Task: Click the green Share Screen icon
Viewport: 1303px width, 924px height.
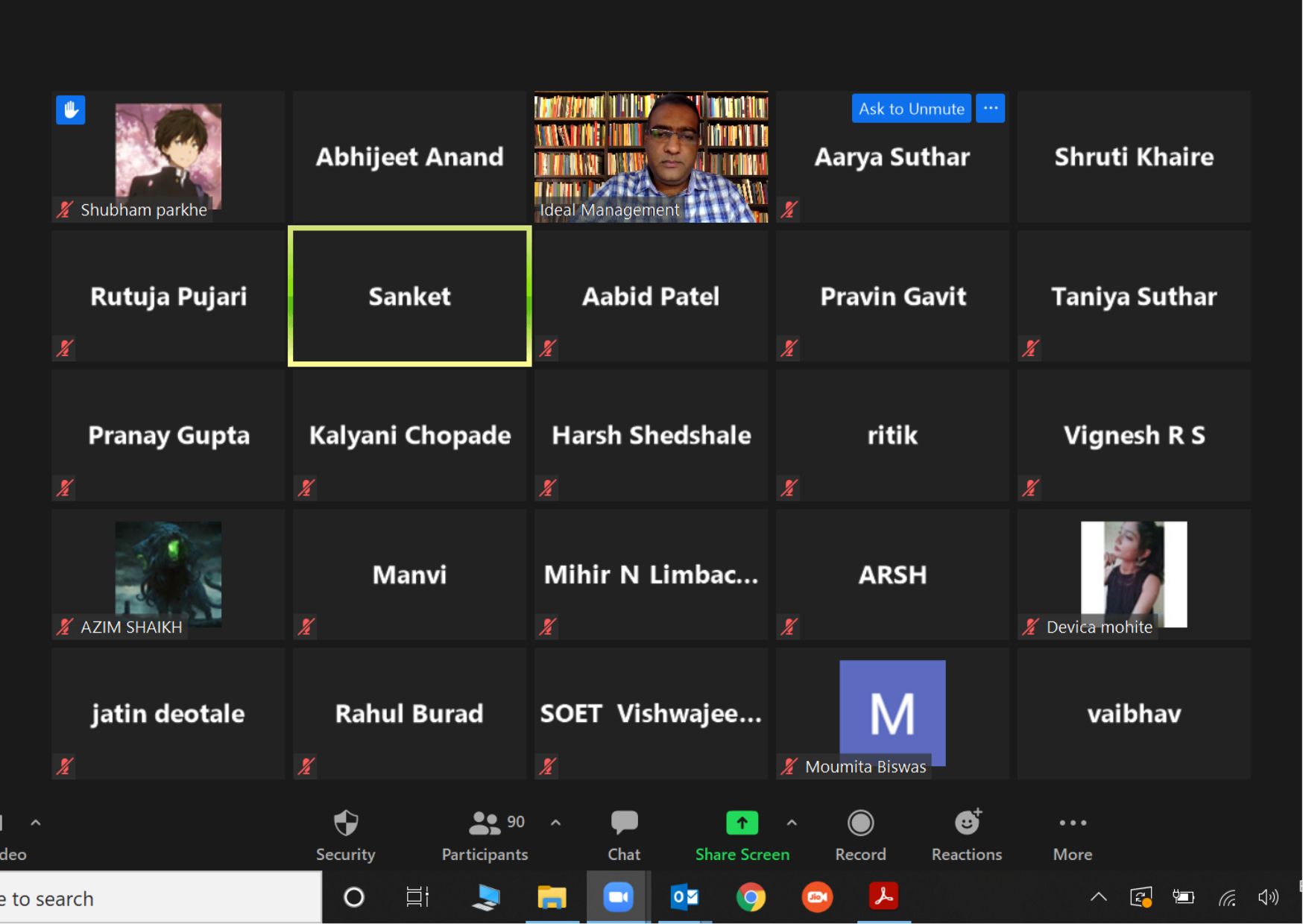Action: 742,823
